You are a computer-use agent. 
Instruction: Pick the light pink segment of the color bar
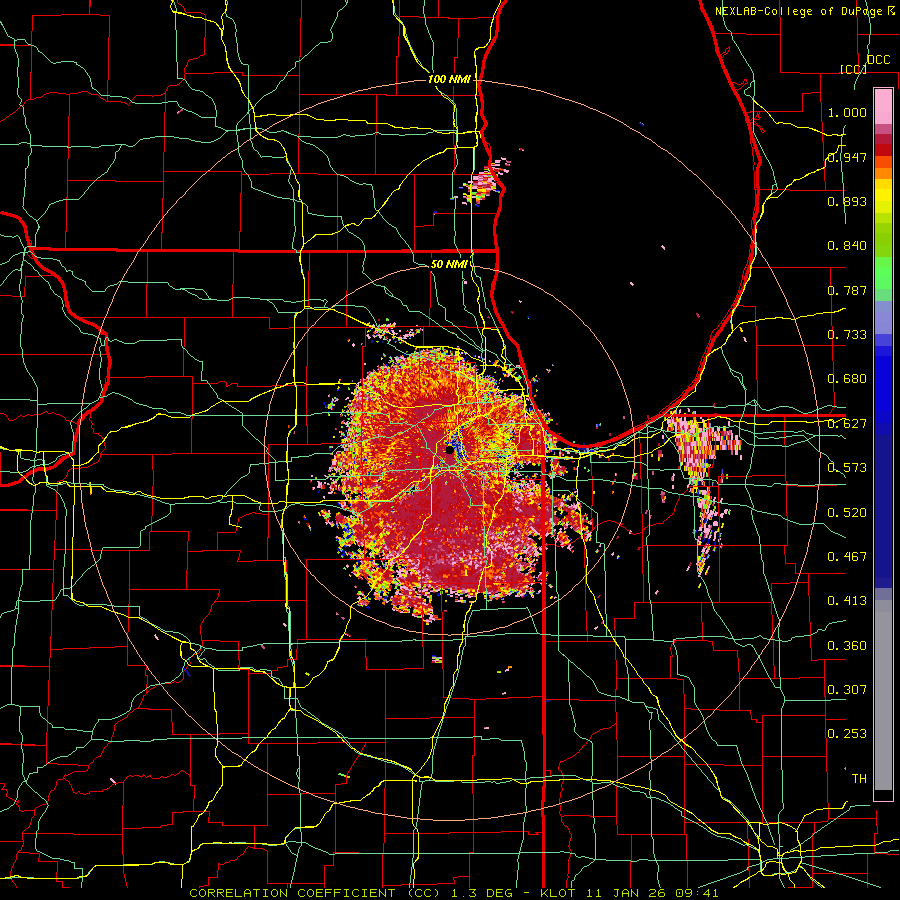(883, 106)
